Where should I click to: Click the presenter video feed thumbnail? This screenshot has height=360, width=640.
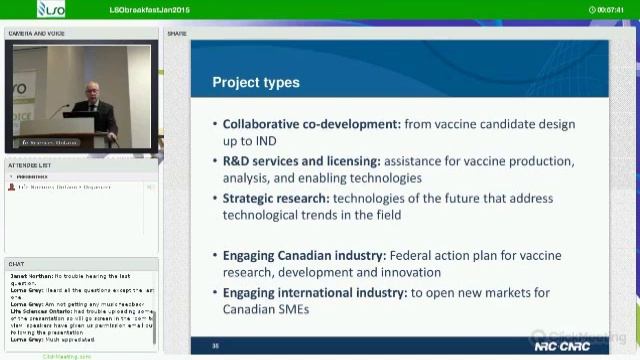pyautogui.click(x=82, y=96)
